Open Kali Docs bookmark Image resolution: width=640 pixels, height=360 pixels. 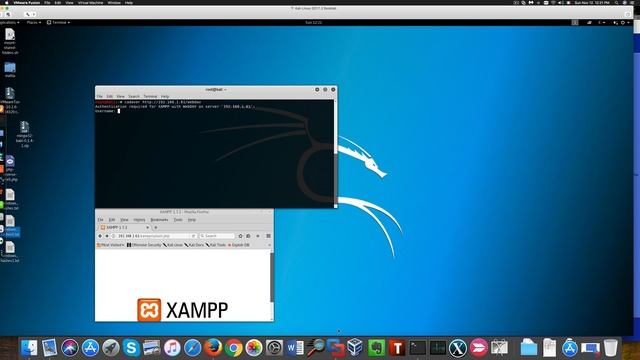[194, 245]
